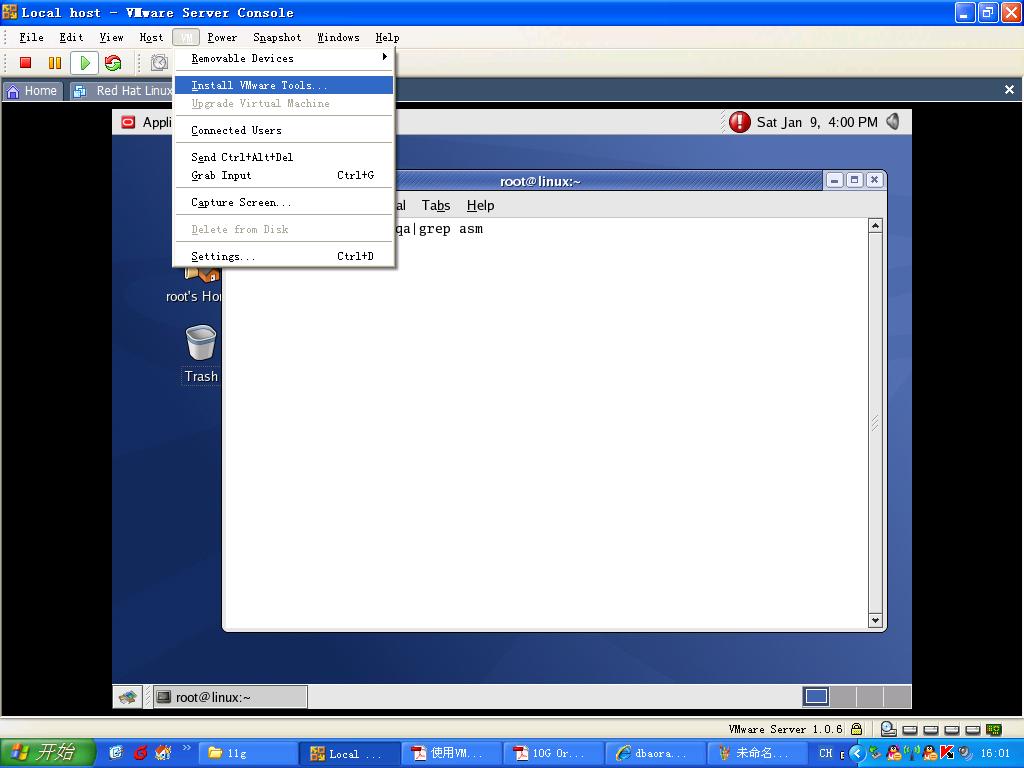Open the dbaora Internet Explorer taskbar item
Screen dimensions: 1024x768
[x=655, y=753]
